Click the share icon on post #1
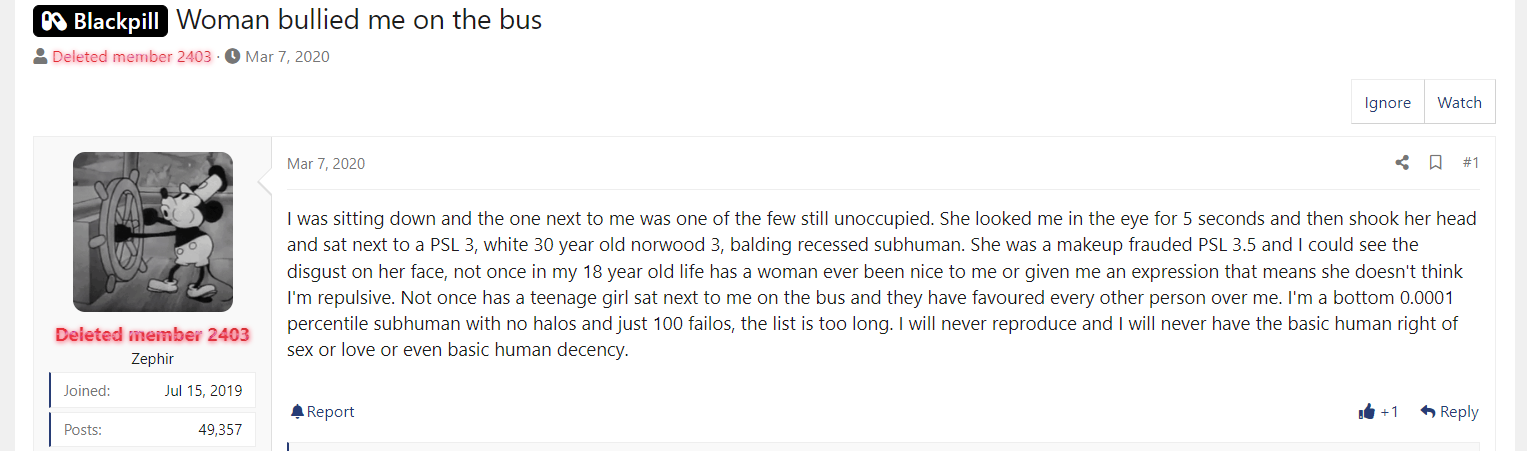1527x451 pixels. (1402, 163)
